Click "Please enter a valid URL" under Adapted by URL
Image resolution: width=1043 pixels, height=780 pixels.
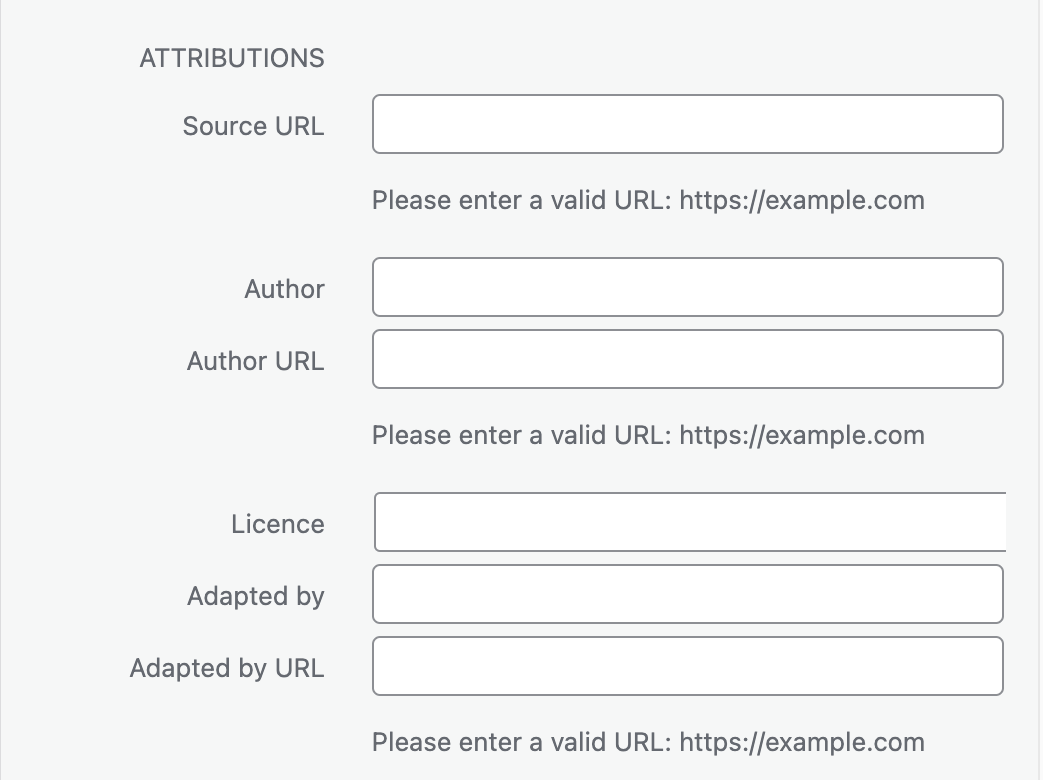coord(520,742)
